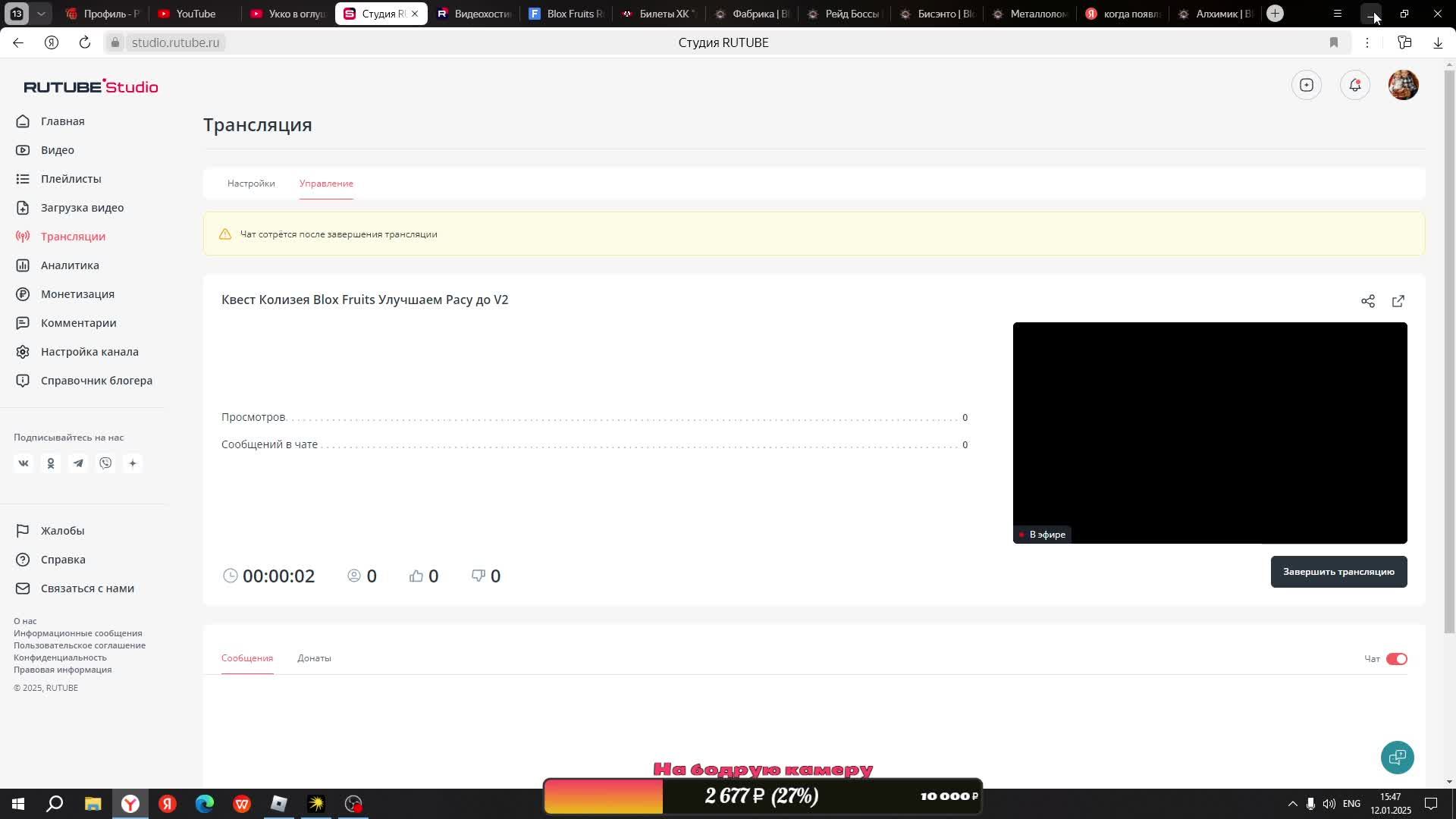The image size is (1456, 819).
Task: Open the notifications bell
Action: (1355, 85)
